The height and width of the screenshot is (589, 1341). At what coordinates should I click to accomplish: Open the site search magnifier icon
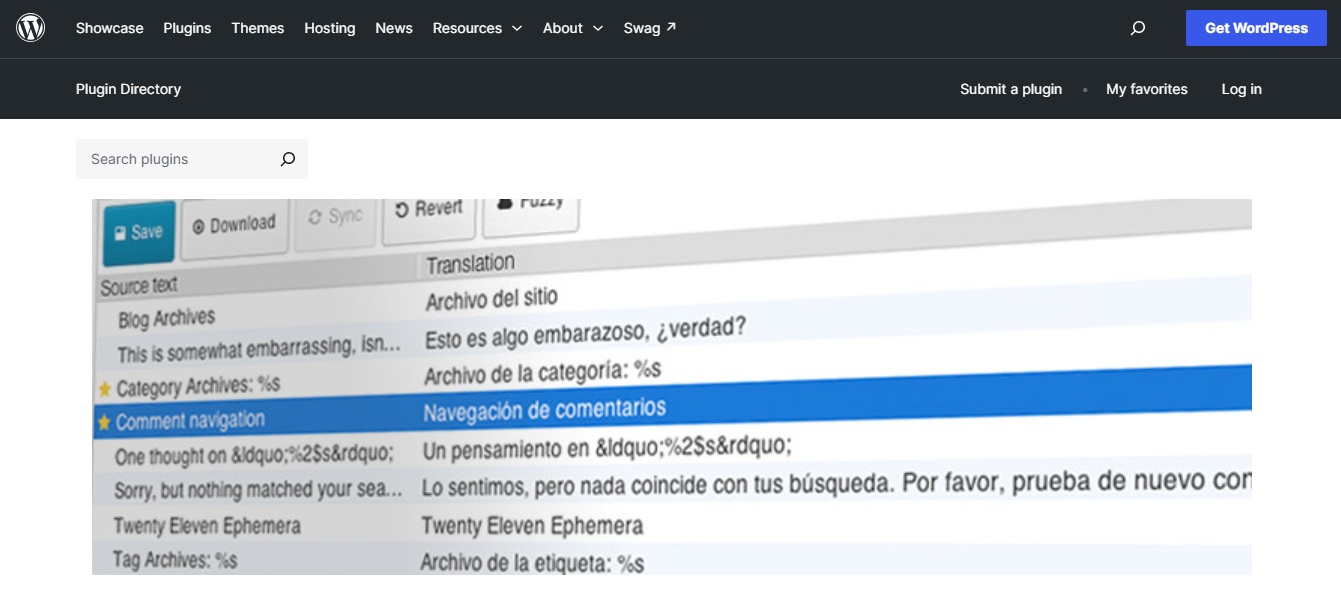point(1138,28)
